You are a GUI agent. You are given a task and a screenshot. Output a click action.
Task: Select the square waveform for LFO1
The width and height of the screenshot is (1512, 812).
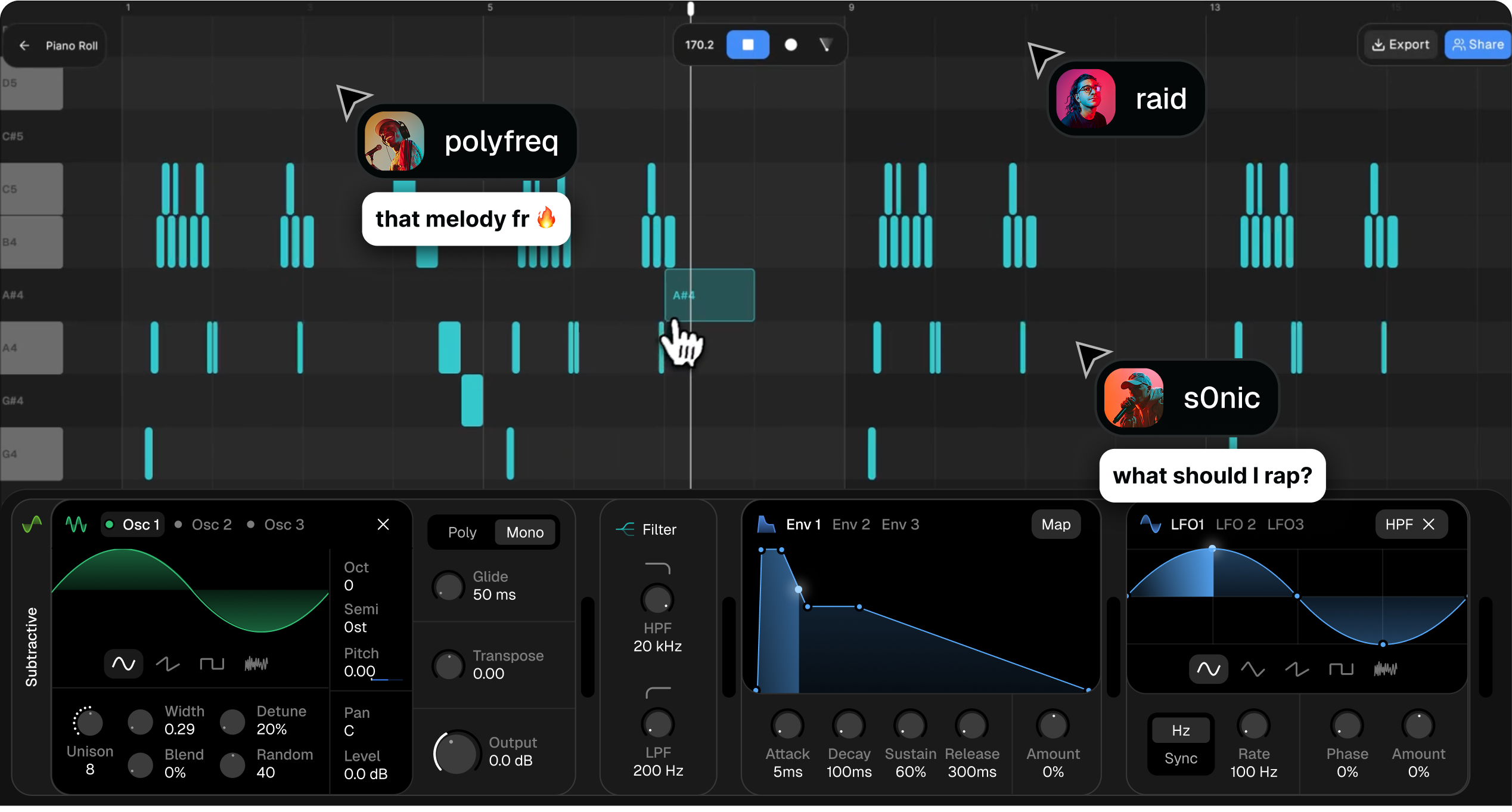(x=1341, y=669)
